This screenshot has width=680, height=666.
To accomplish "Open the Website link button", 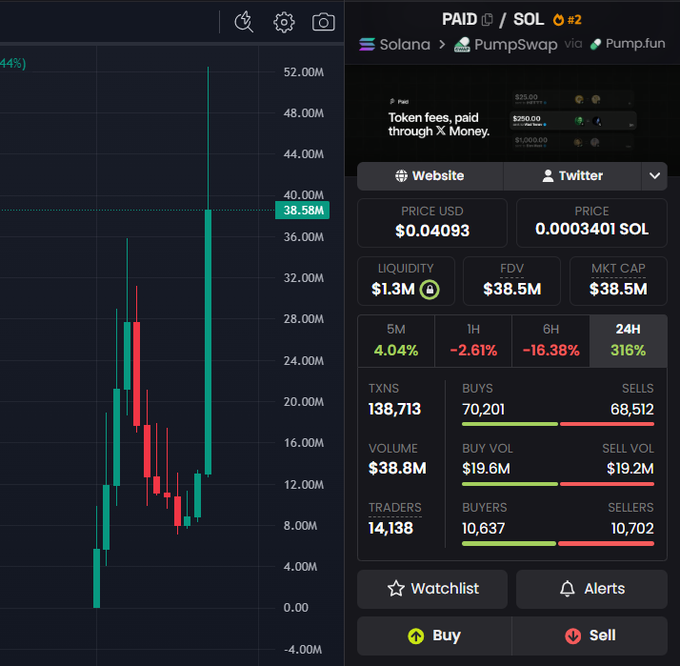I will [430, 176].
